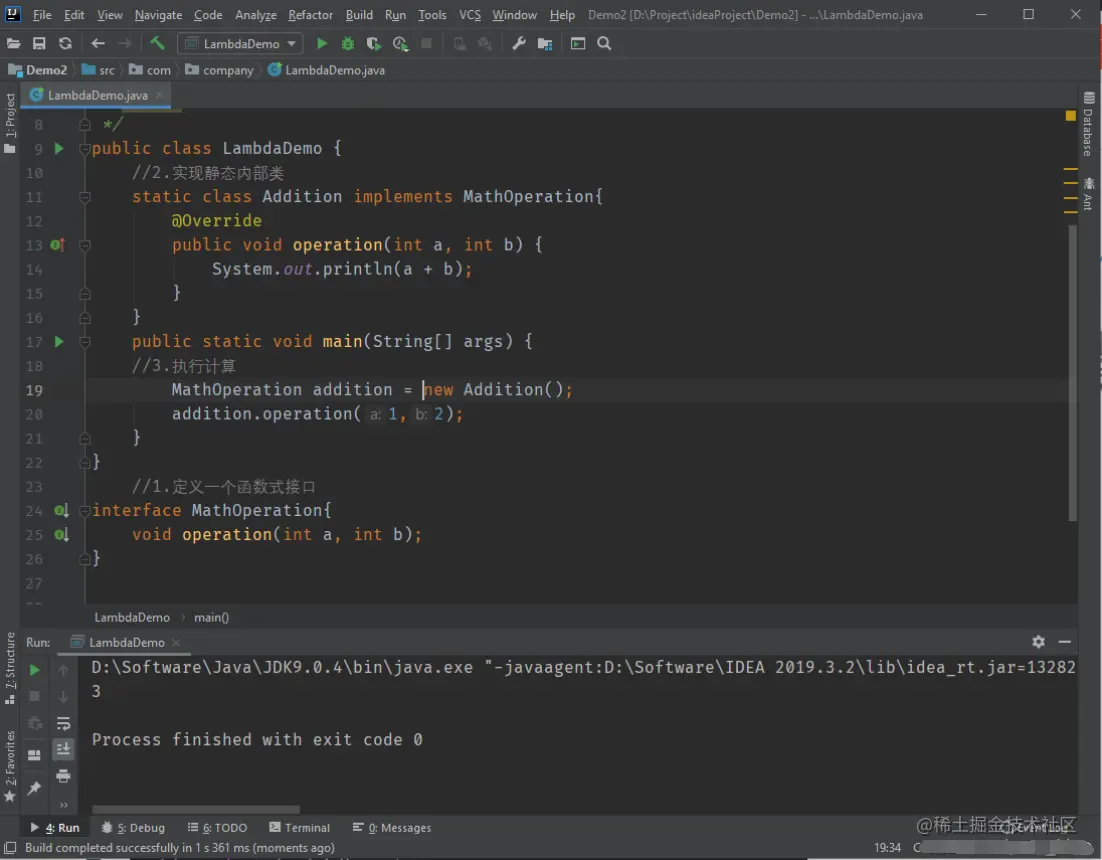1102x860 pixels.
Task: Open the 4: Run tool window tab
Action: (x=55, y=828)
